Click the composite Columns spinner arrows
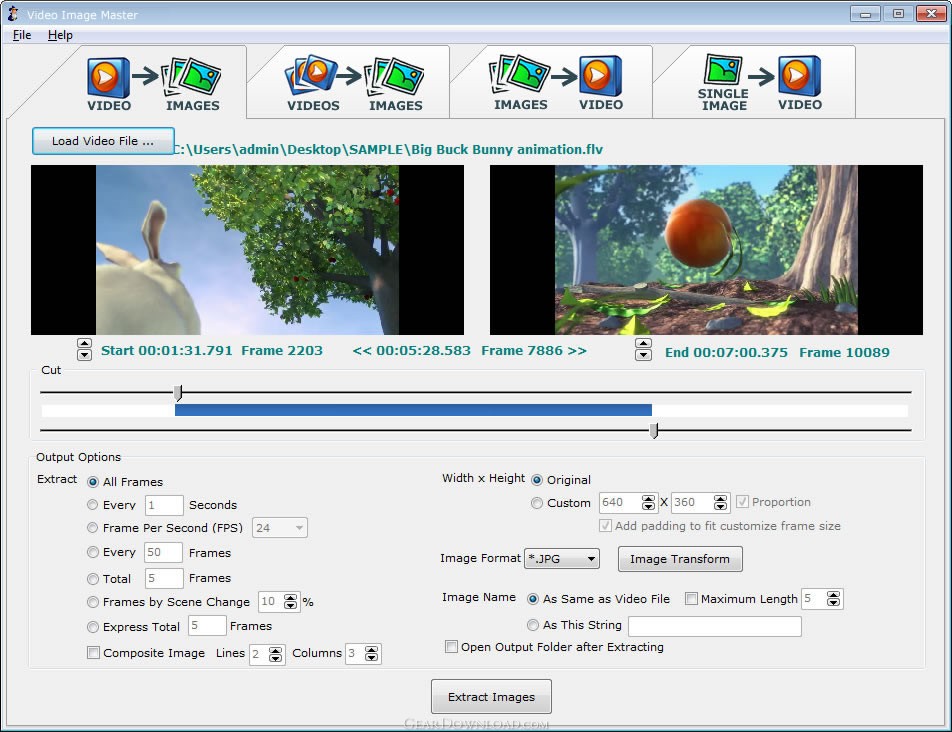The width and height of the screenshot is (952, 732). tap(372, 654)
